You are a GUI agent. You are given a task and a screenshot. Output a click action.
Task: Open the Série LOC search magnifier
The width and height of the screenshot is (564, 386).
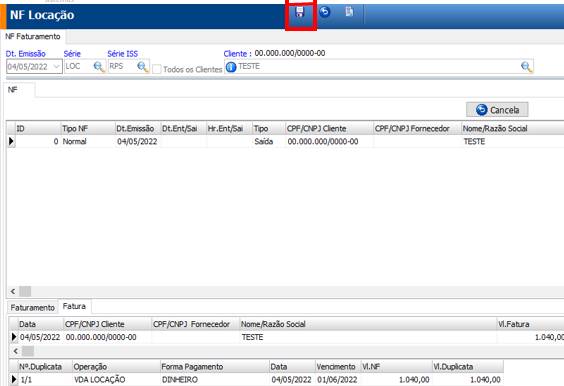pyautogui.click(x=99, y=67)
